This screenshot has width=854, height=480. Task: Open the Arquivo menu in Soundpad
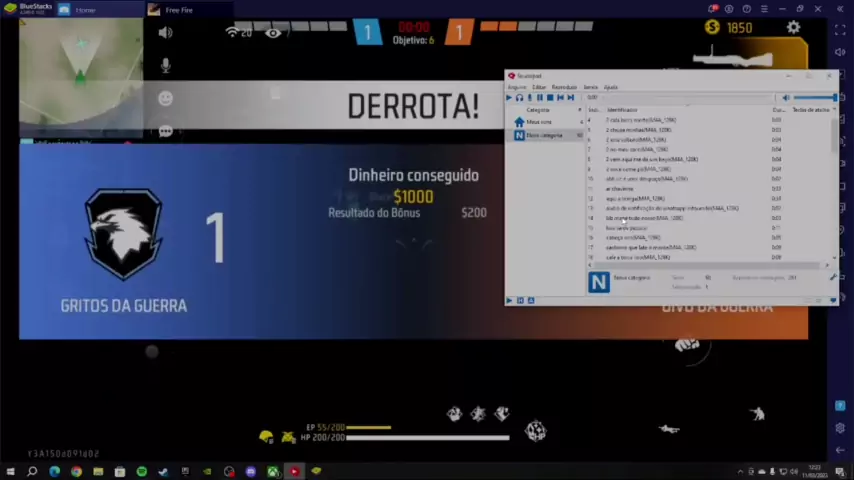pos(516,87)
